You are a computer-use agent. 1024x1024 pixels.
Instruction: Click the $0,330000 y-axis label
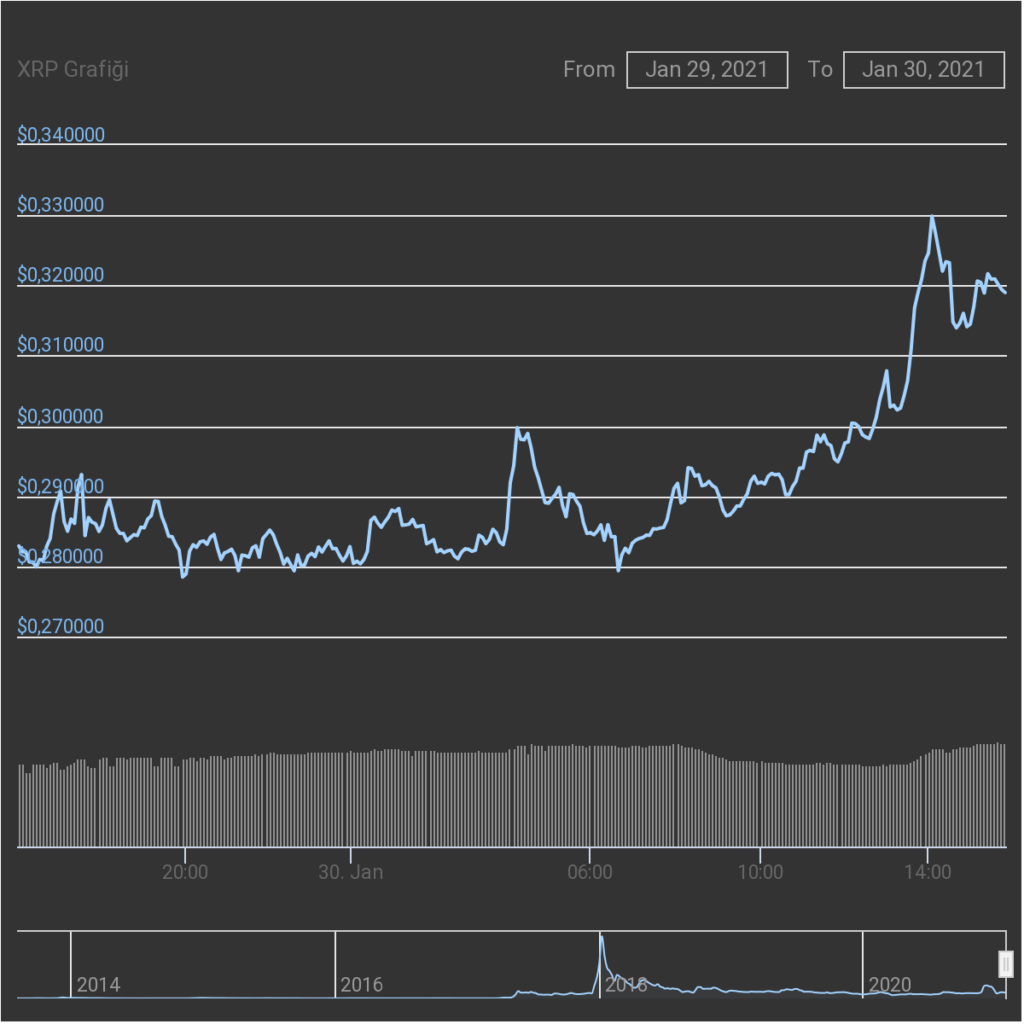click(x=61, y=205)
